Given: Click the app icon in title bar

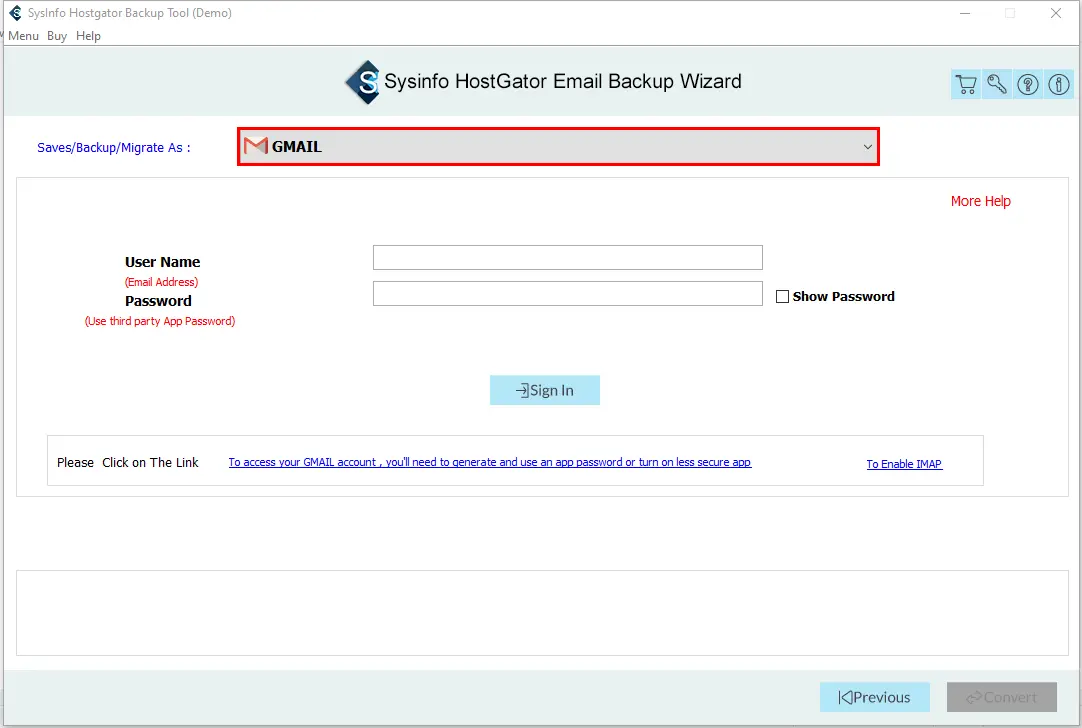Looking at the screenshot, I should [15, 12].
